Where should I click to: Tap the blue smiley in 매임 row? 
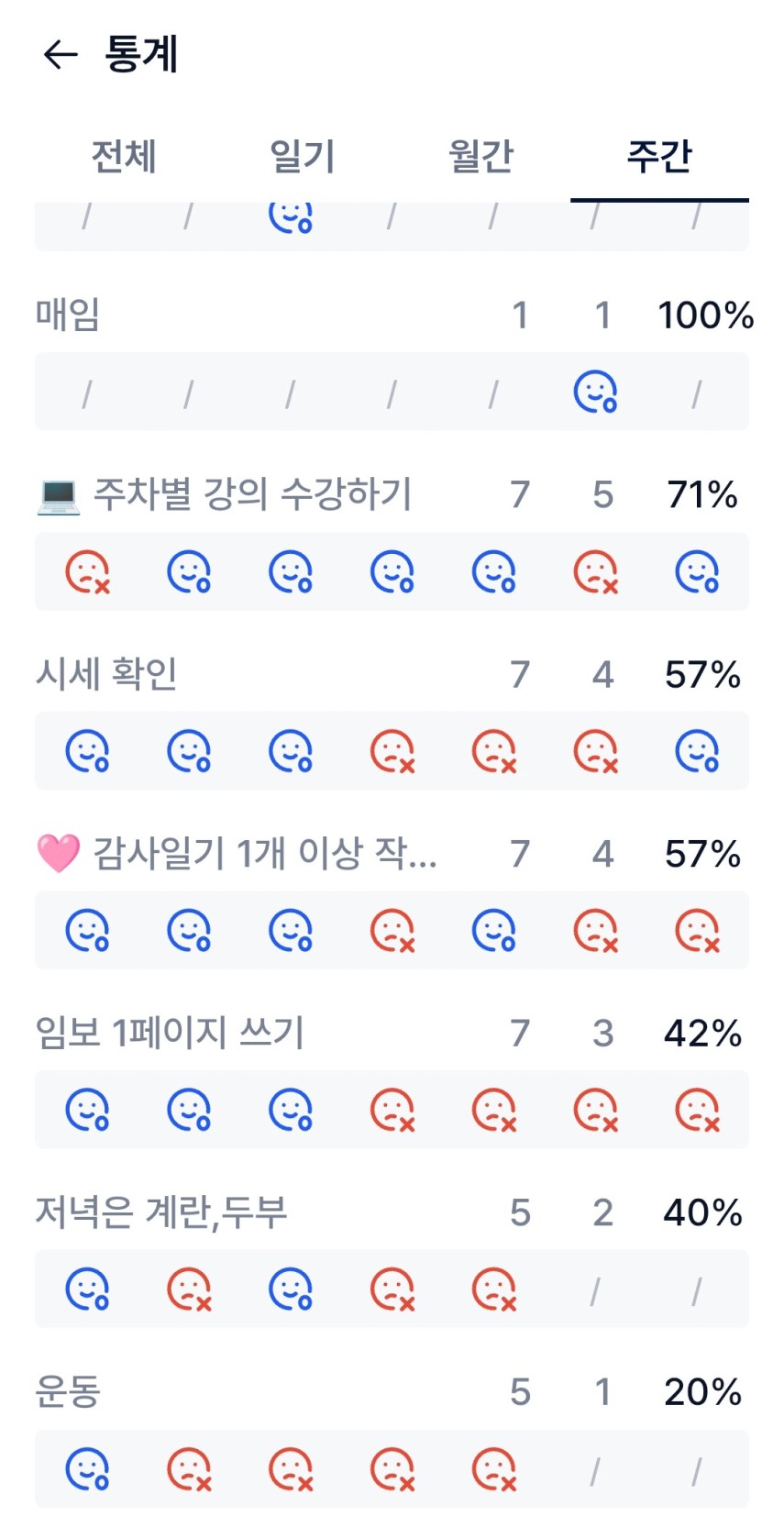pos(595,393)
